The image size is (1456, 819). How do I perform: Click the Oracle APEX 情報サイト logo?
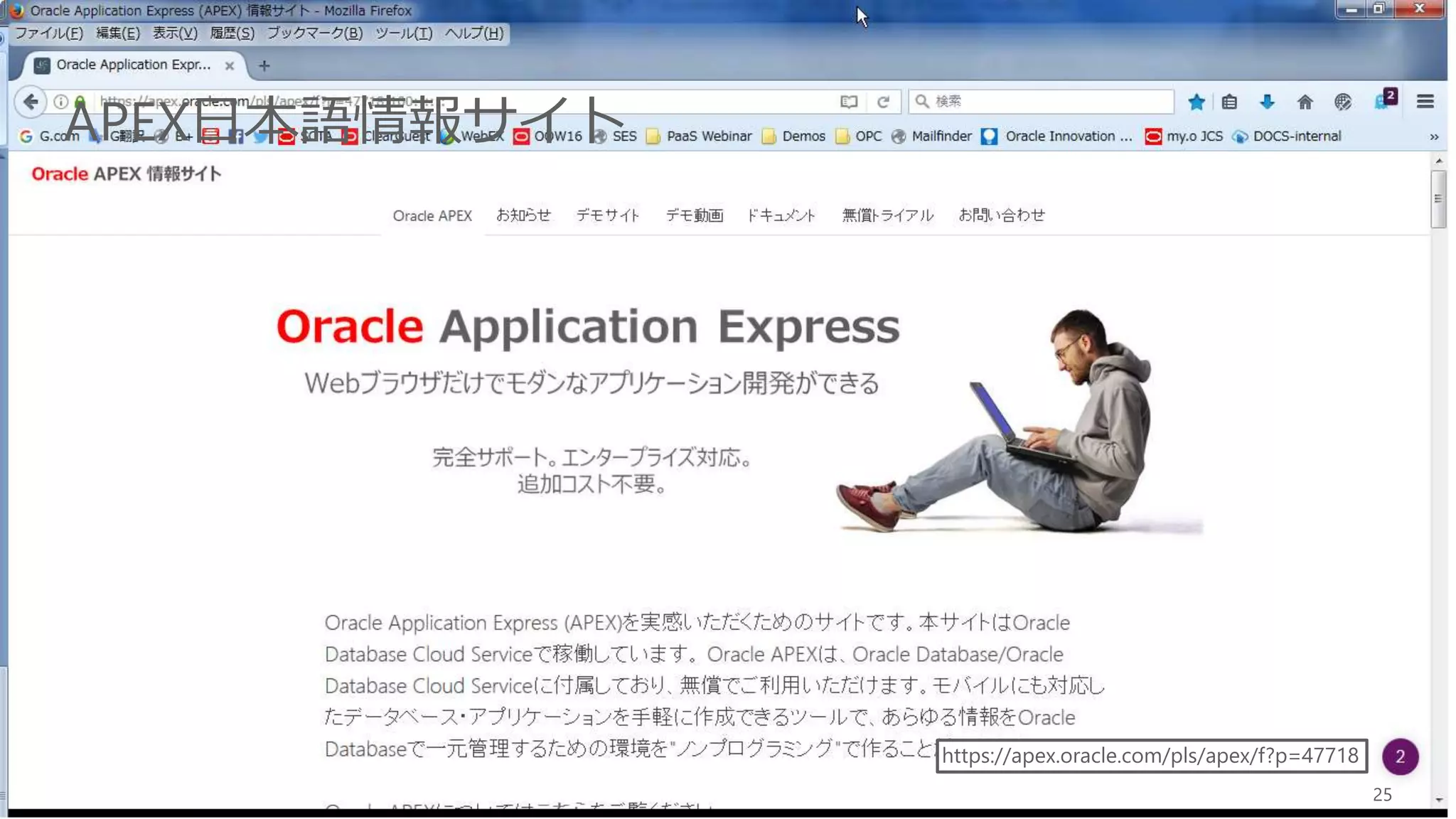127,174
